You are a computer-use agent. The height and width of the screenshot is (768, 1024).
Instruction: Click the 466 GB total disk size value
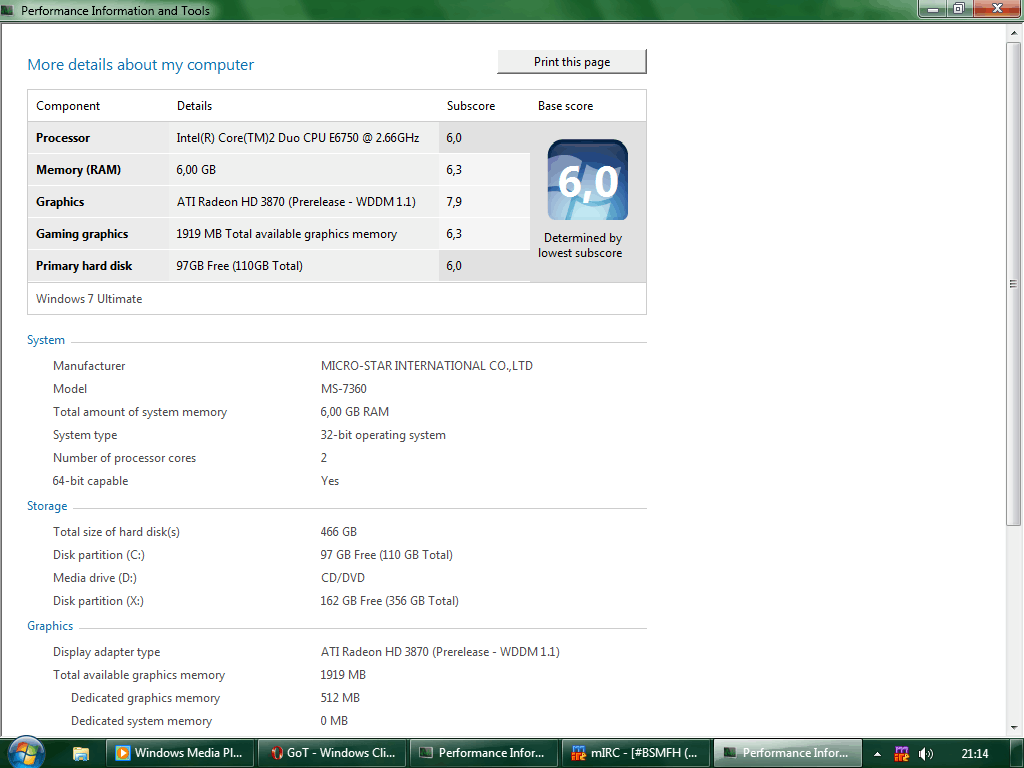coord(338,532)
